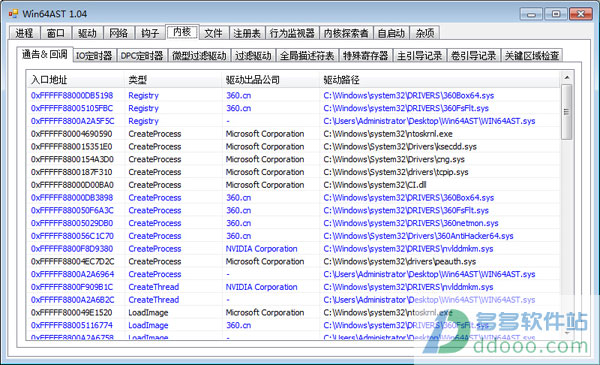Image resolution: width=600 pixels, height=365 pixels.
Task: Select the 内核探索者 tab
Action: [346, 33]
